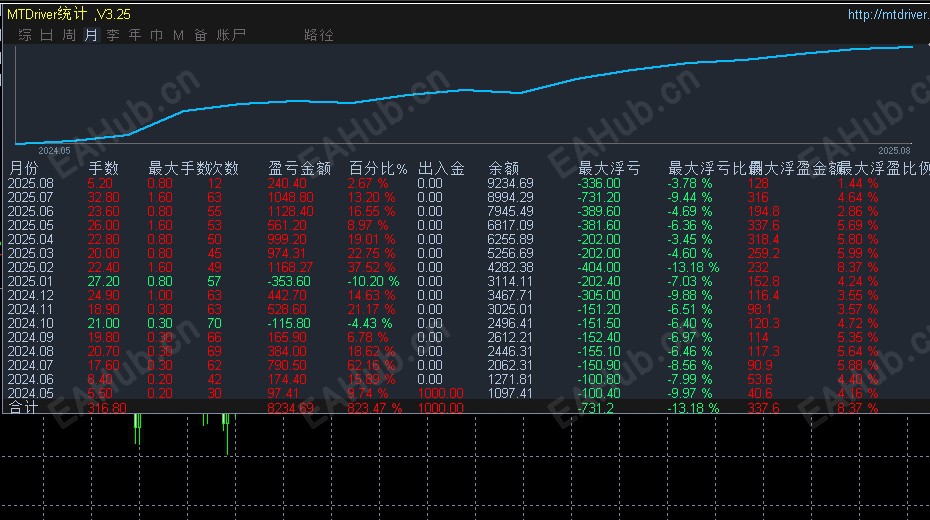Open the 账户 account tab
The width and height of the screenshot is (930, 520).
(x=231, y=35)
